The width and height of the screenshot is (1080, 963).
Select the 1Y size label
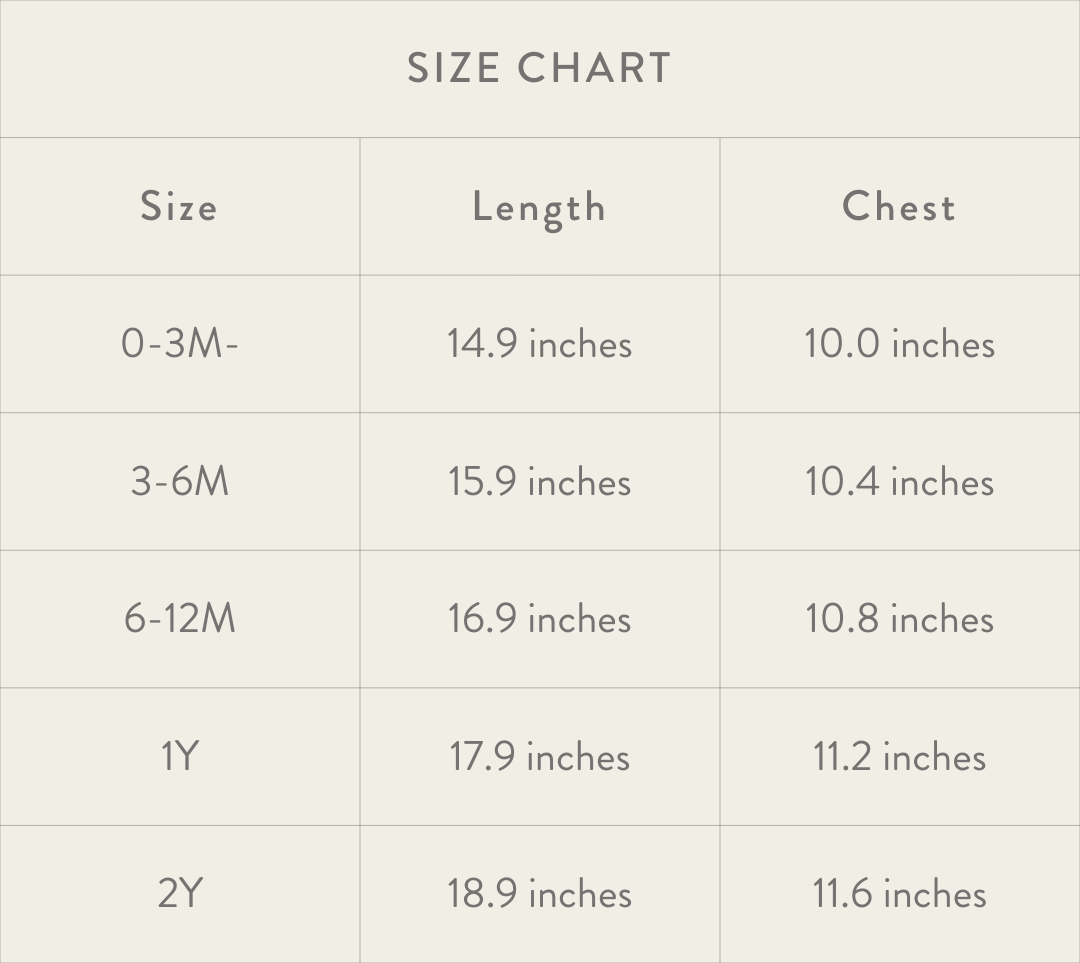point(180,757)
